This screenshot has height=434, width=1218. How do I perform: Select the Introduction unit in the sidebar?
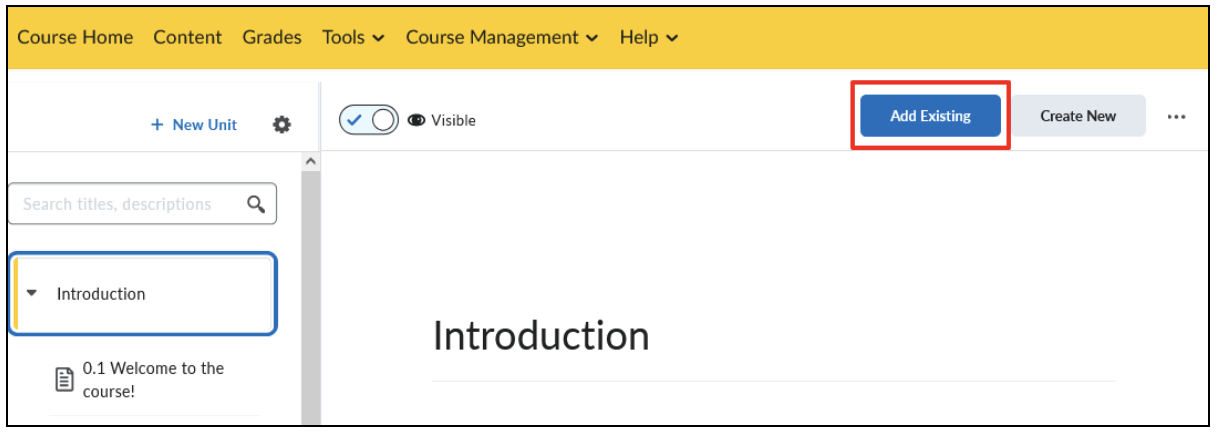tap(143, 294)
